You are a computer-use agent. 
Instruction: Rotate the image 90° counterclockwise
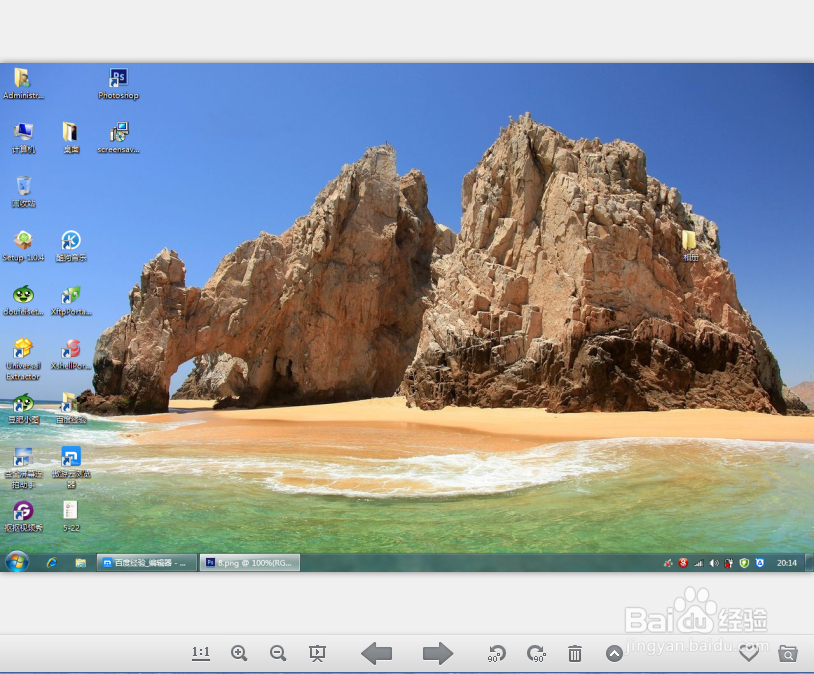click(497, 653)
